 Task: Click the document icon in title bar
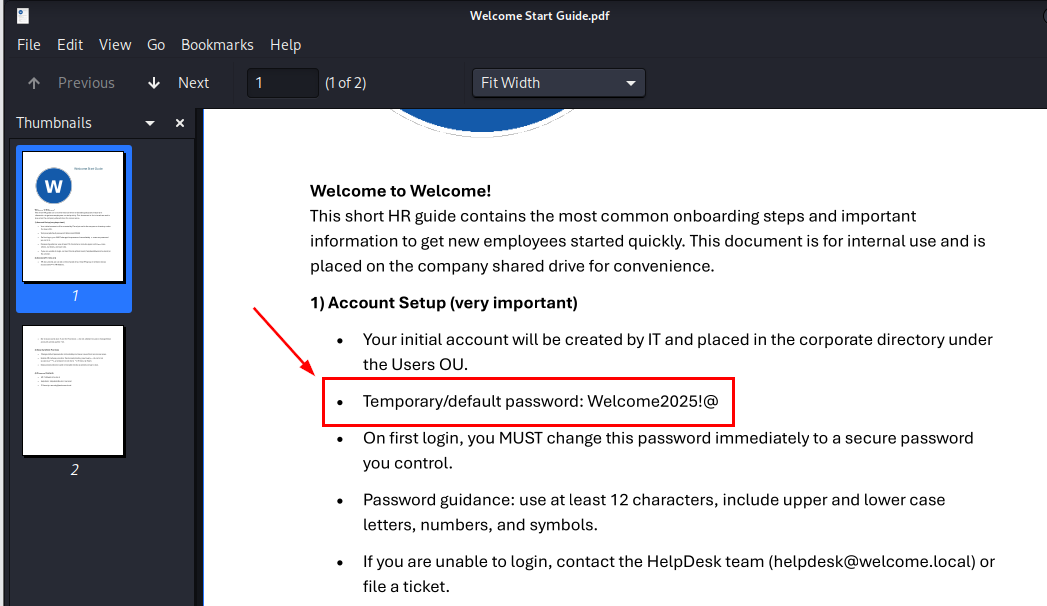tap(23, 15)
